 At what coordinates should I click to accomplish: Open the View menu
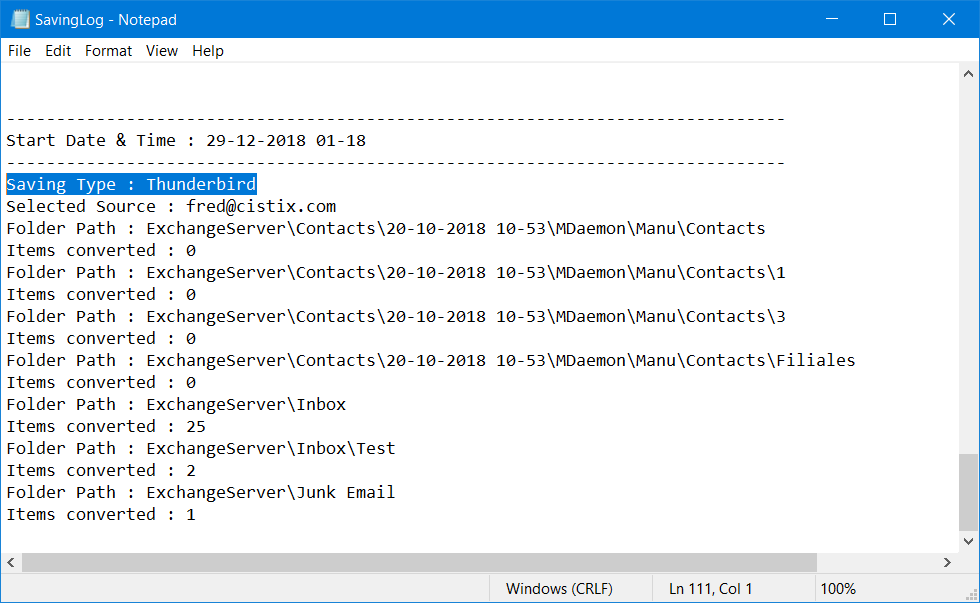click(162, 51)
